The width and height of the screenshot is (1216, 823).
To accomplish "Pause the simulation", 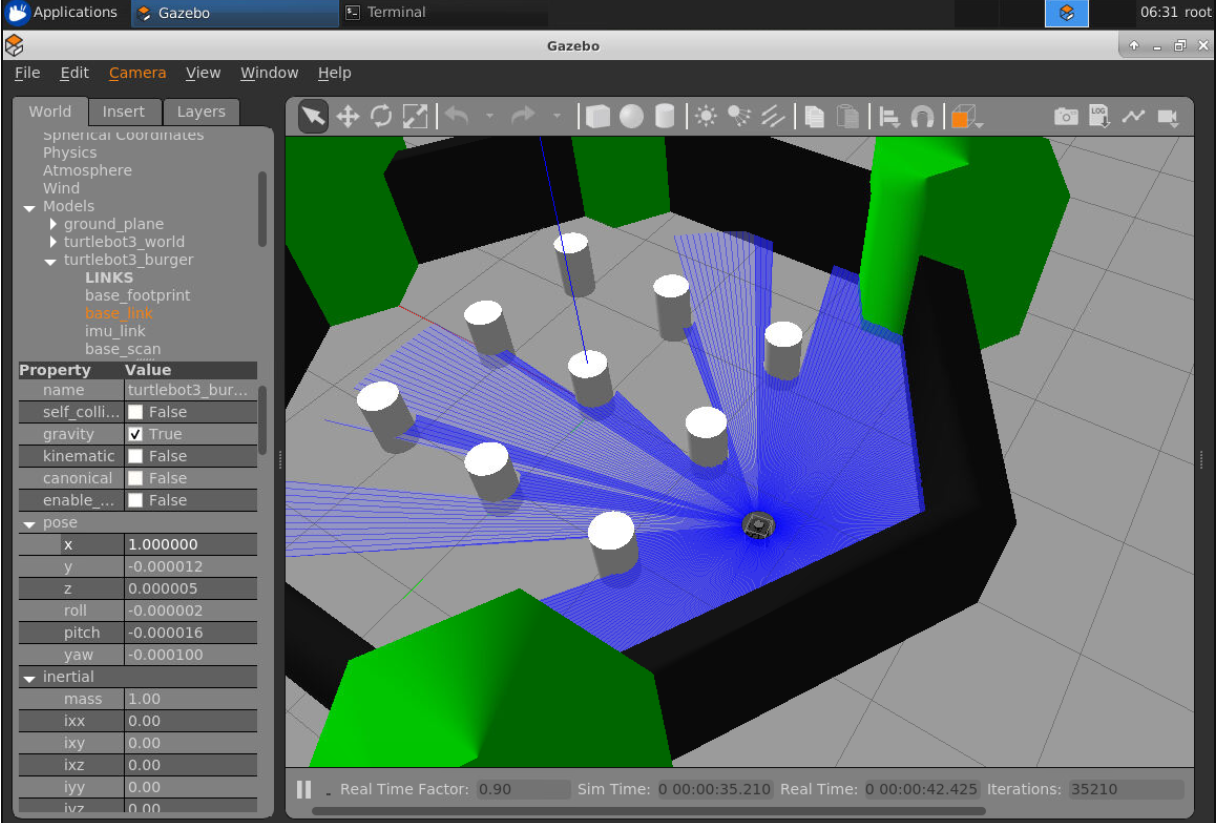I will point(304,789).
